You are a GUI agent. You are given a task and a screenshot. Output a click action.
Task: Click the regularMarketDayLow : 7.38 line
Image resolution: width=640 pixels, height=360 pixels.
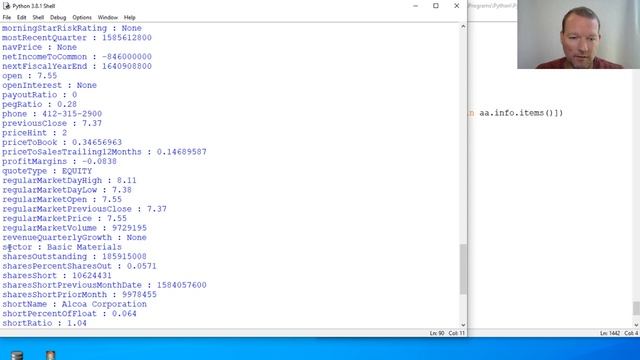point(67,190)
